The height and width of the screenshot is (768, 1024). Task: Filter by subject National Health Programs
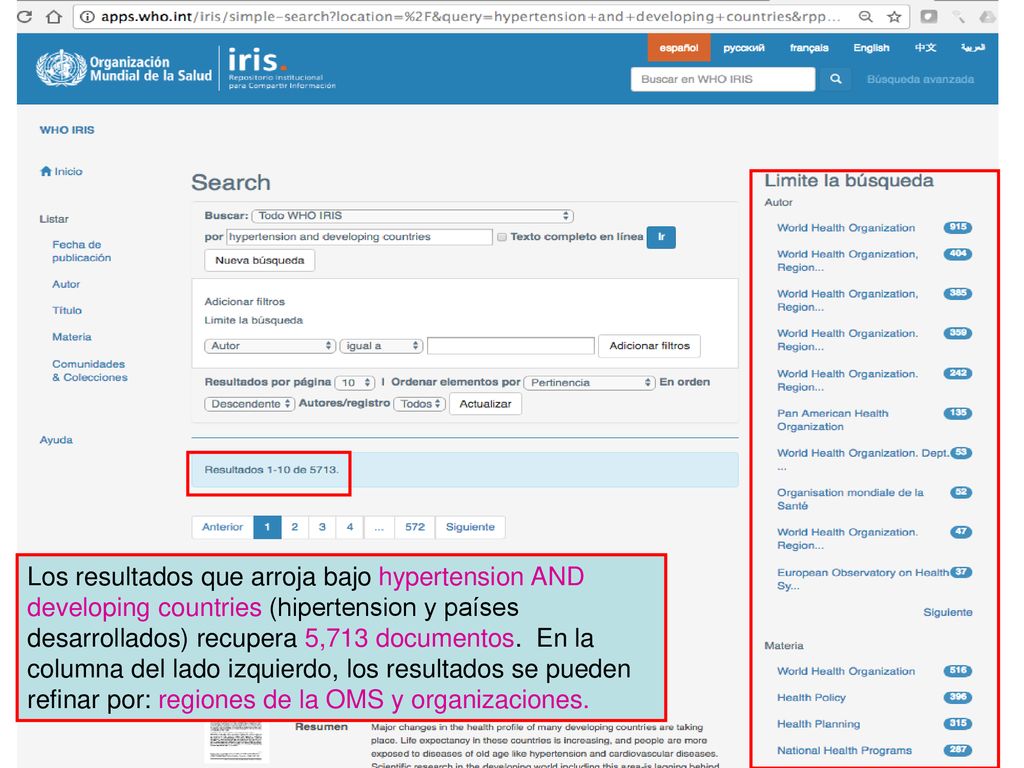844,751
